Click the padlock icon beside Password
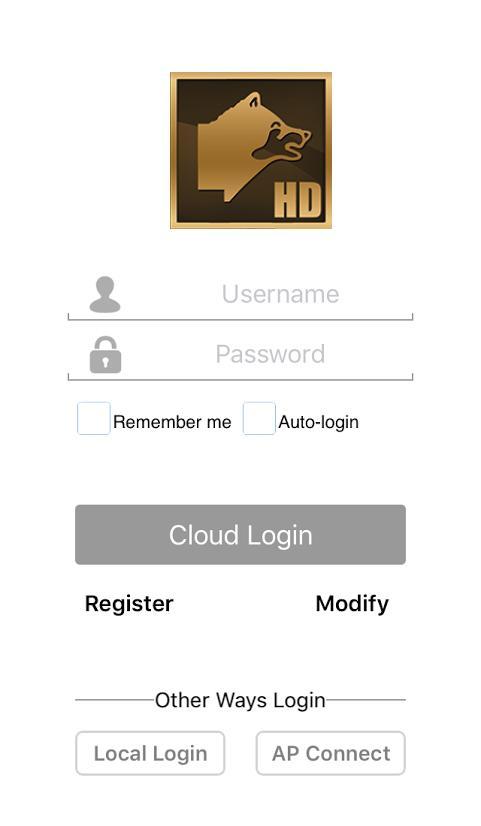This screenshot has width=481, height=826. (105, 355)
